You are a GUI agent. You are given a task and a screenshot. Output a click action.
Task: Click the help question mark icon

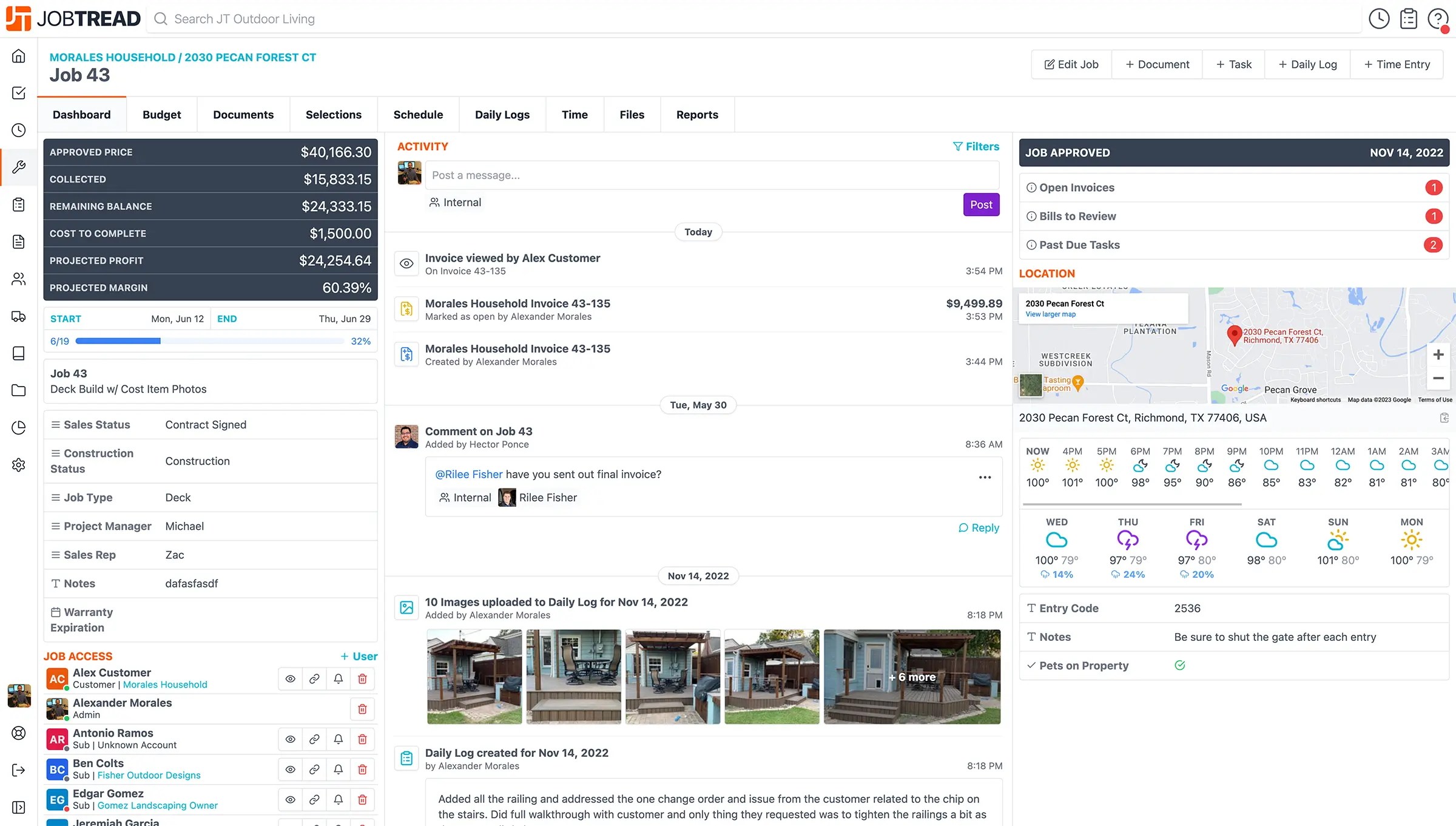[x=1437, y=19]
